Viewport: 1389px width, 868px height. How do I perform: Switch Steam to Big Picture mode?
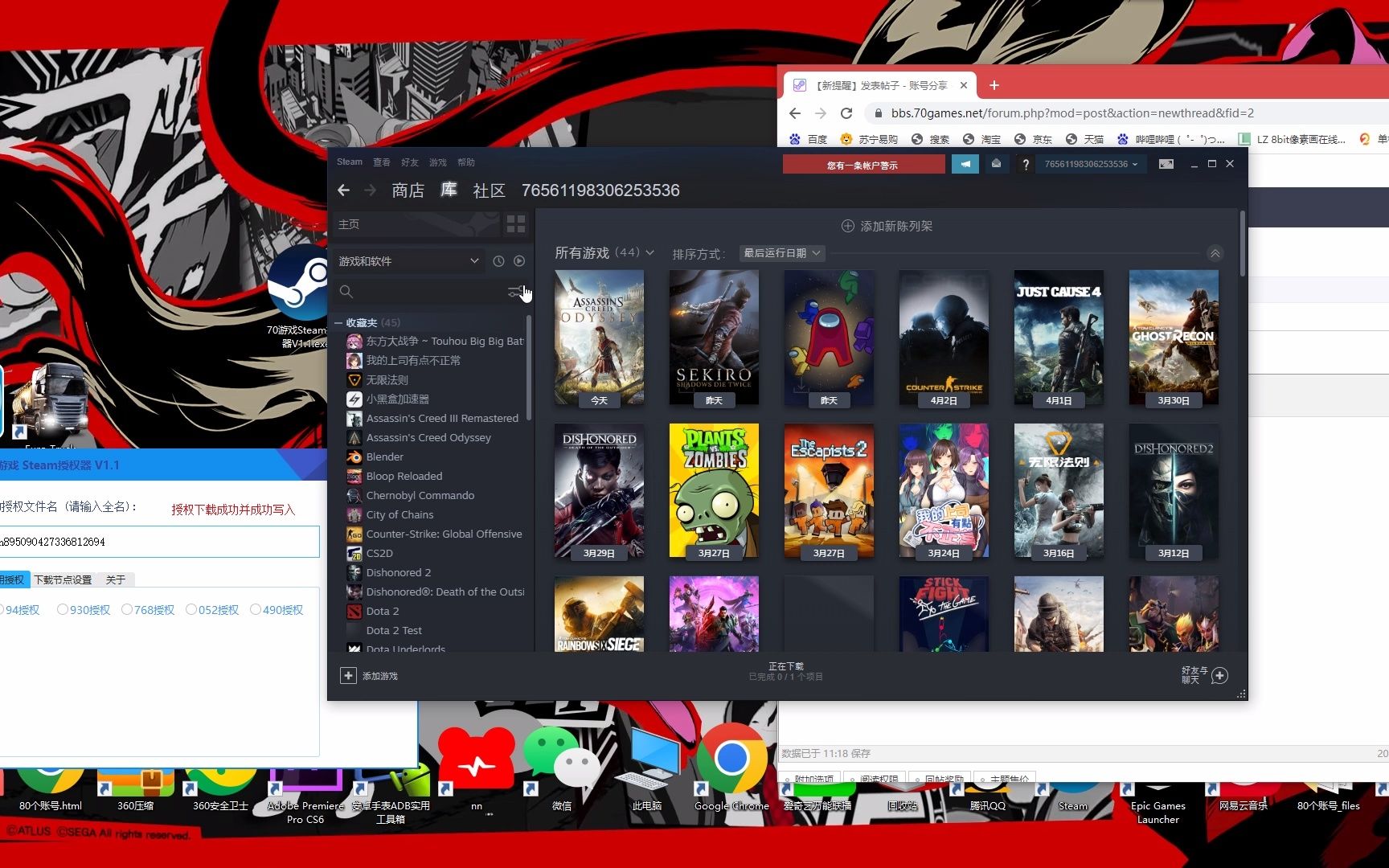point(1166,164)
